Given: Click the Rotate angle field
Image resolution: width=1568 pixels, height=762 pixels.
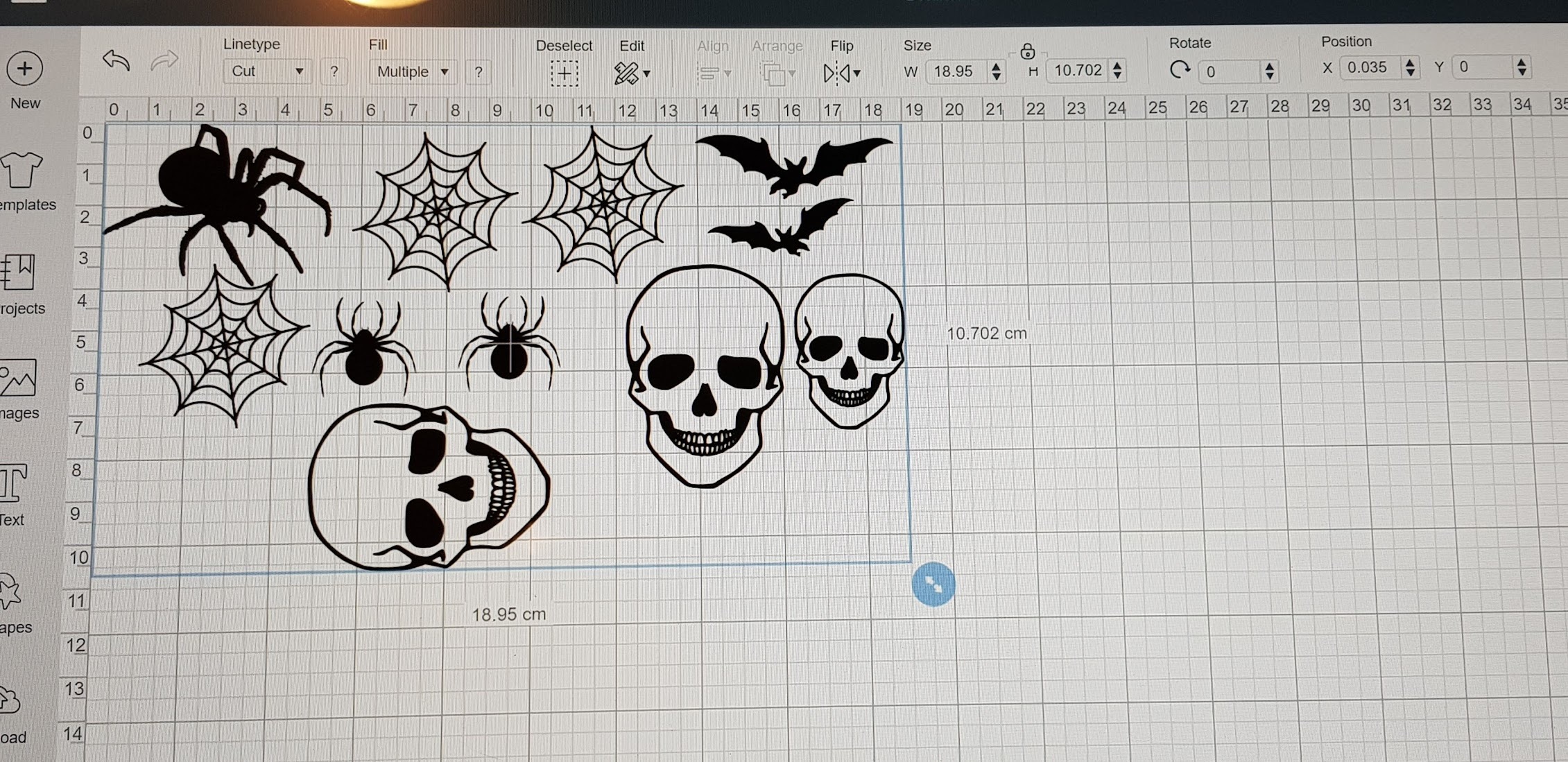Looking at the screenshot, I should [1230, 71].
